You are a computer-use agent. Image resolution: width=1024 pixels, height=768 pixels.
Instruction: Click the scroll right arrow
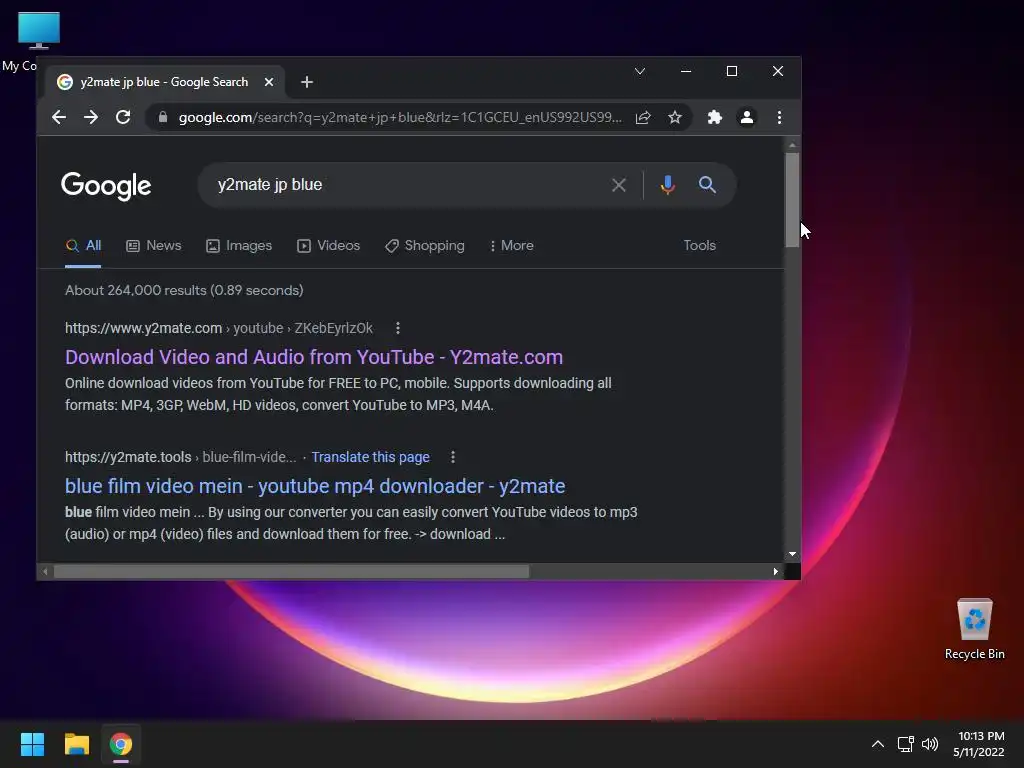click(x=775, y=571)
